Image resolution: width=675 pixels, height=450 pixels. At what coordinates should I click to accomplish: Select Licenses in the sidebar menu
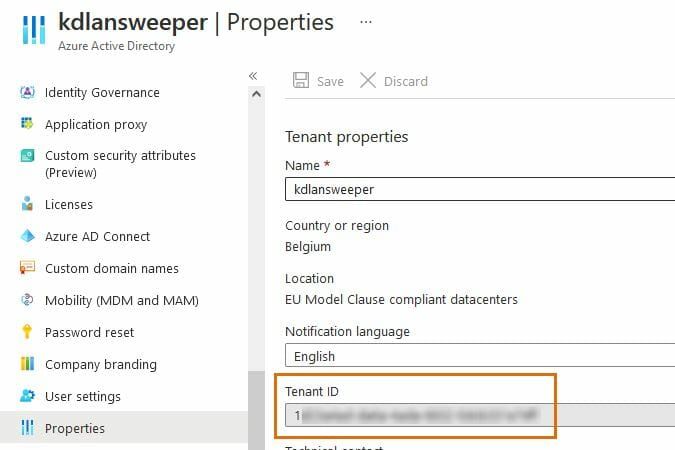[x=69, y=204]
